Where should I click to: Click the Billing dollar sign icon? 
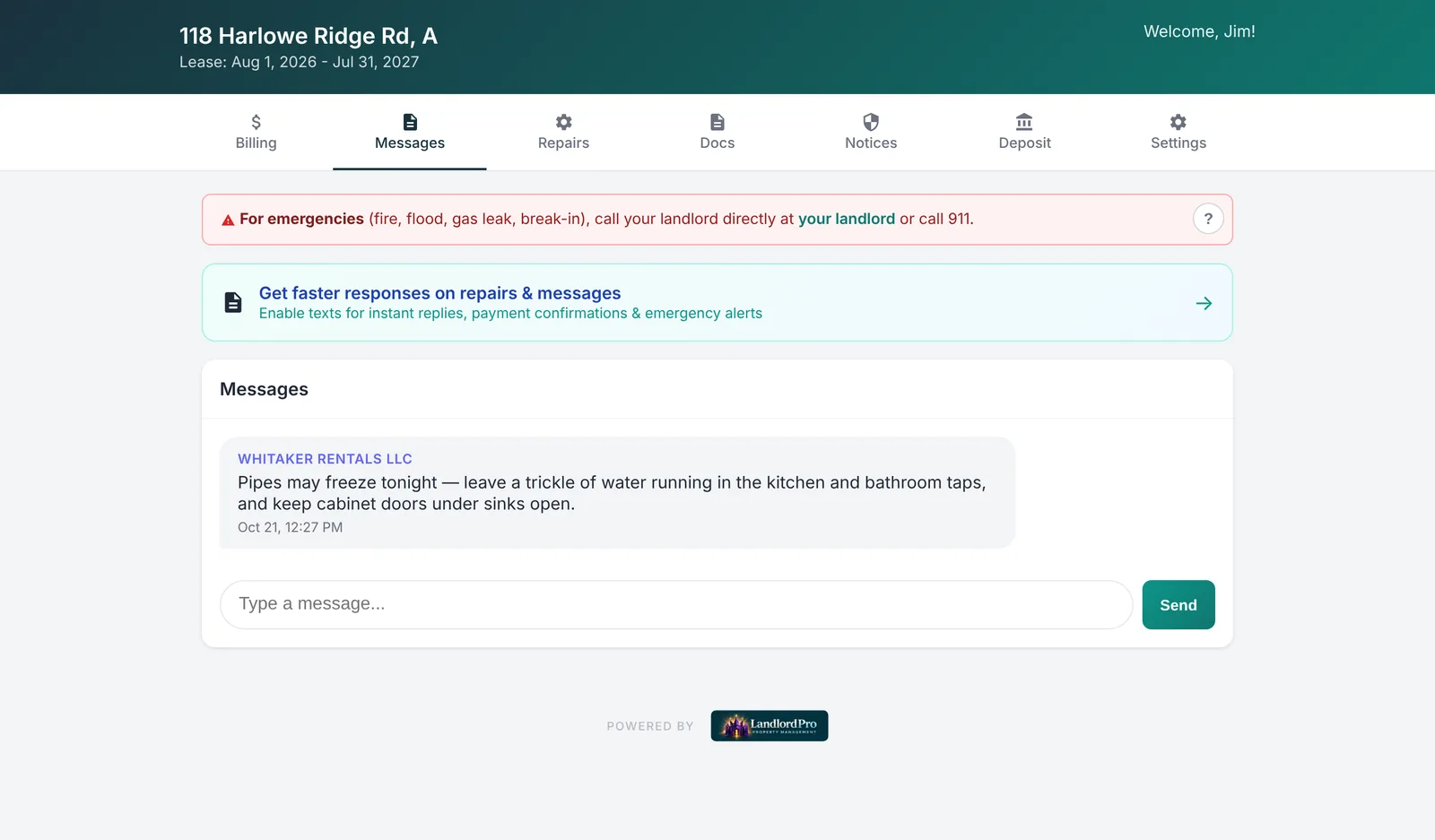coord(256,122)
